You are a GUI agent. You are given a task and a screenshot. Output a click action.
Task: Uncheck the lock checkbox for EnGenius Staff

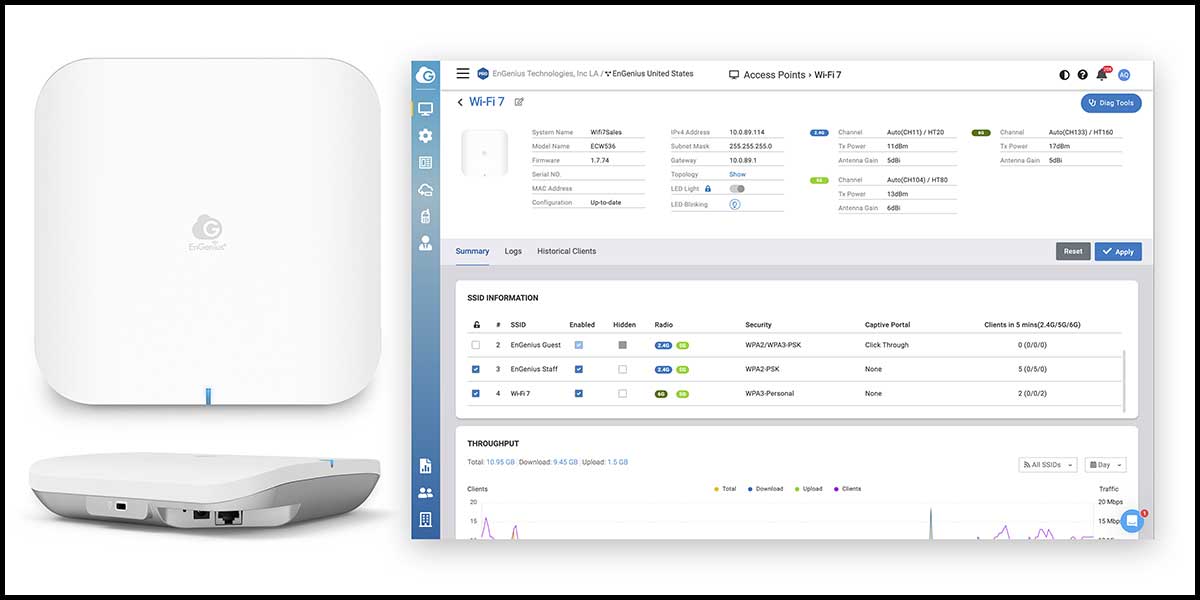pos(476,369)
